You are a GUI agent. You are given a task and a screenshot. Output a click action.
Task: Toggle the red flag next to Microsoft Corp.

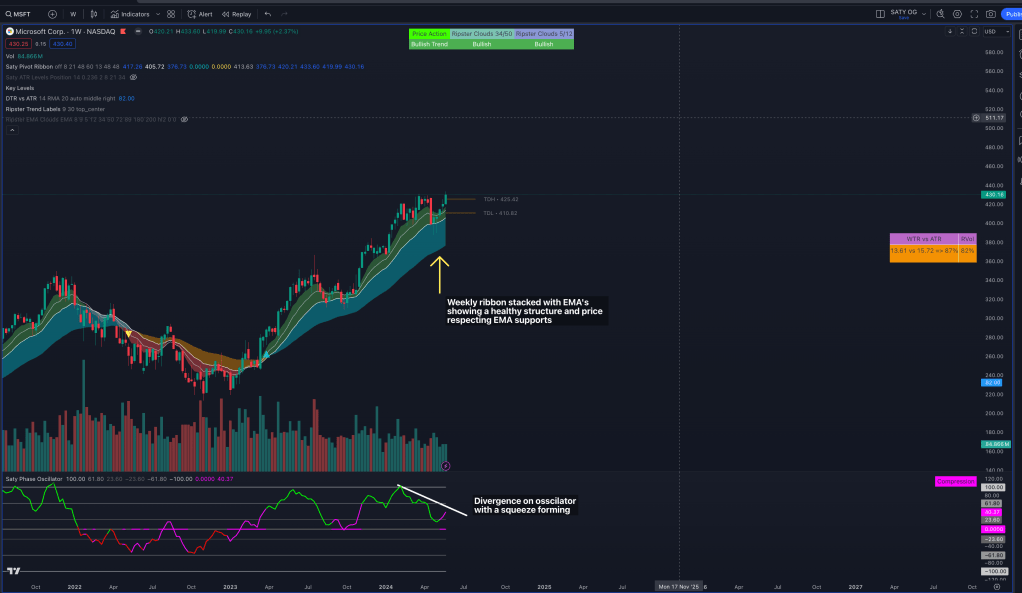[x=122, y=32]
